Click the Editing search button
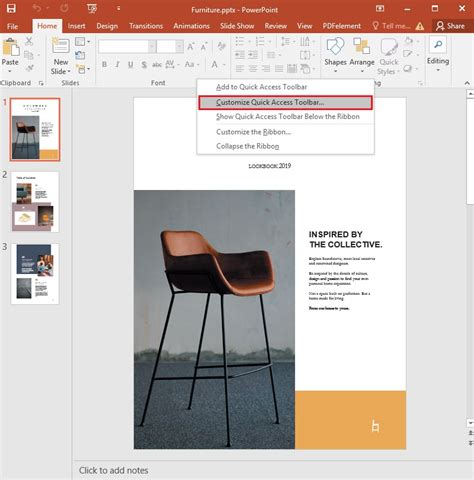The image size is (474, 480). pos(438,54)
